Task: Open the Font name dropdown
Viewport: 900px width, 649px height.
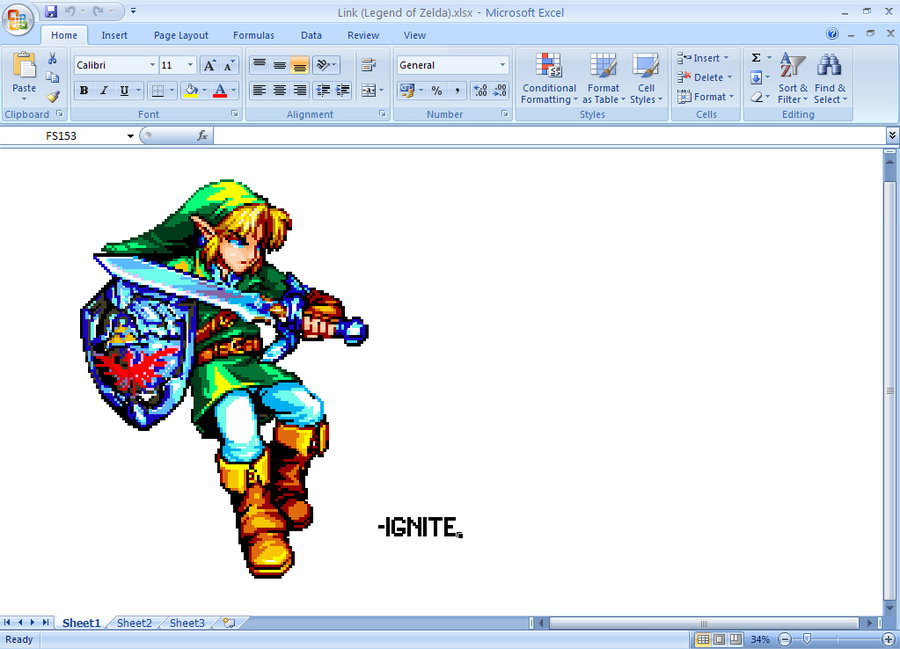Action: click(152, 64)
